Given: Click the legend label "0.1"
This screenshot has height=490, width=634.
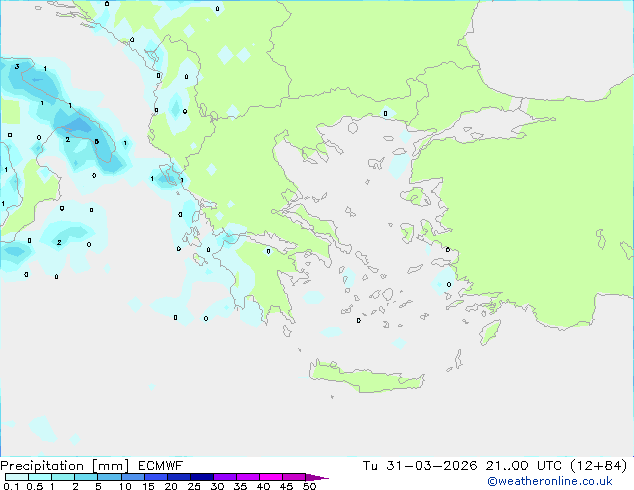Looking at the screenshot, I should [11, 486].
